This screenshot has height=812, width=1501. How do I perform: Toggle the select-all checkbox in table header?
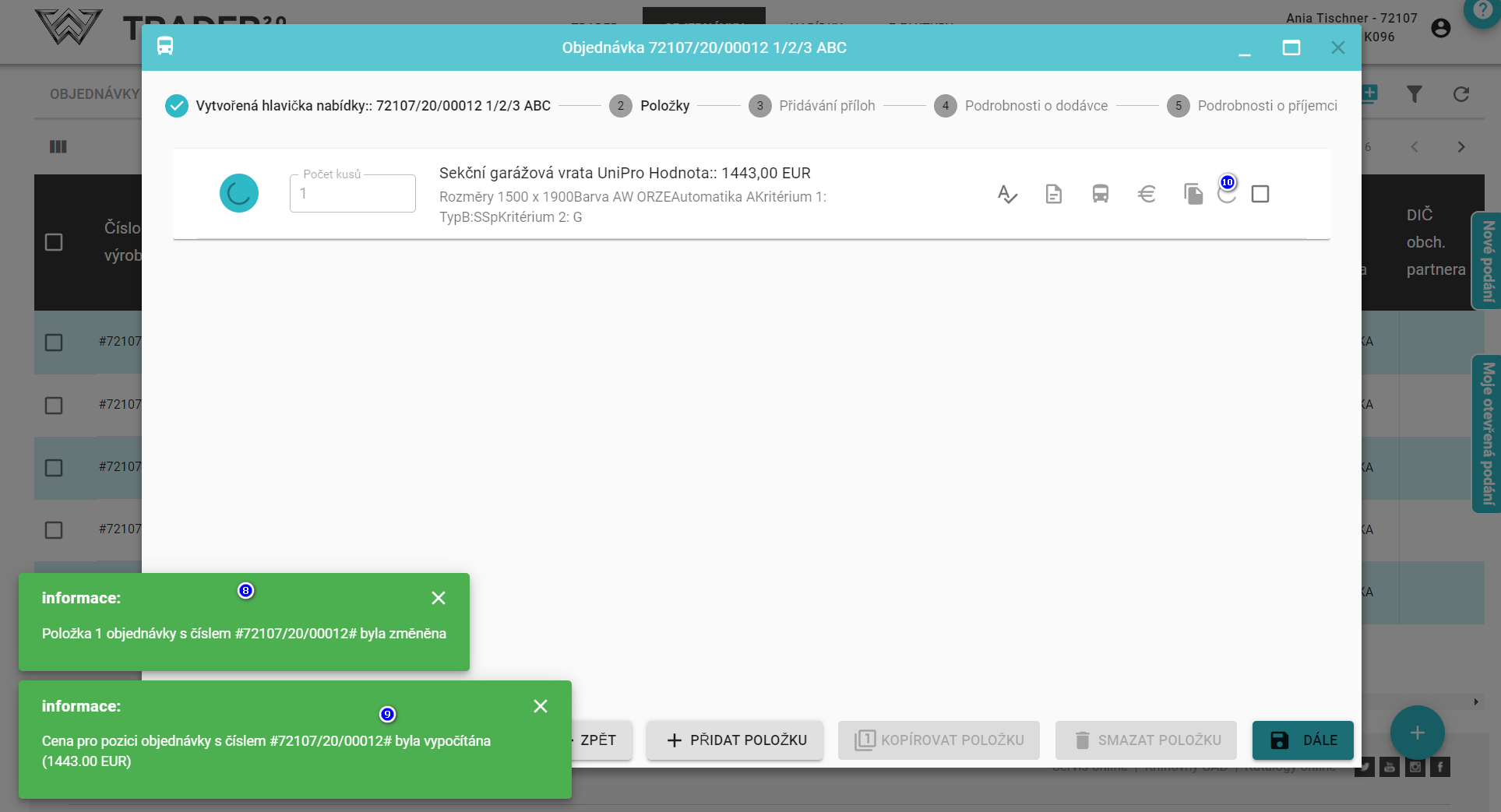coord(54,242)
